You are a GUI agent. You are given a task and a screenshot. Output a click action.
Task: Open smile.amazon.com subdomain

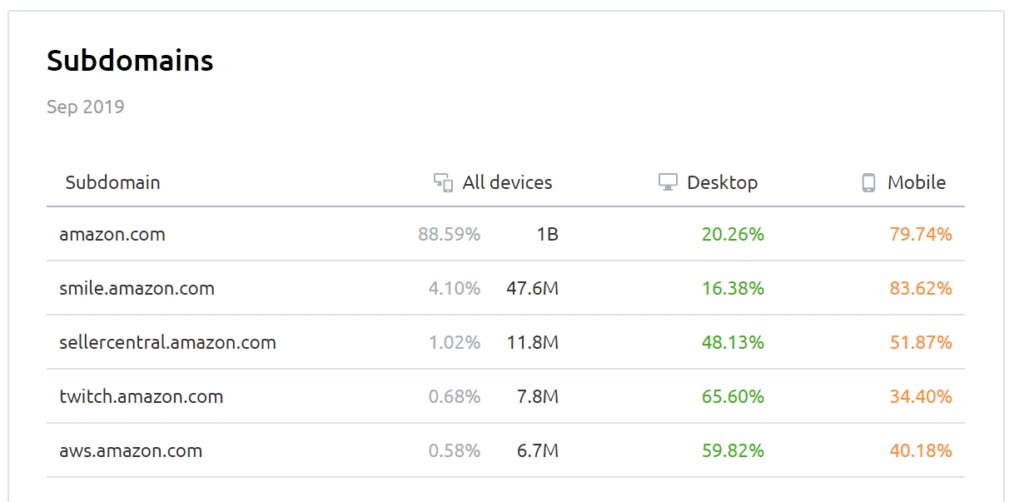tap(136, 288)
